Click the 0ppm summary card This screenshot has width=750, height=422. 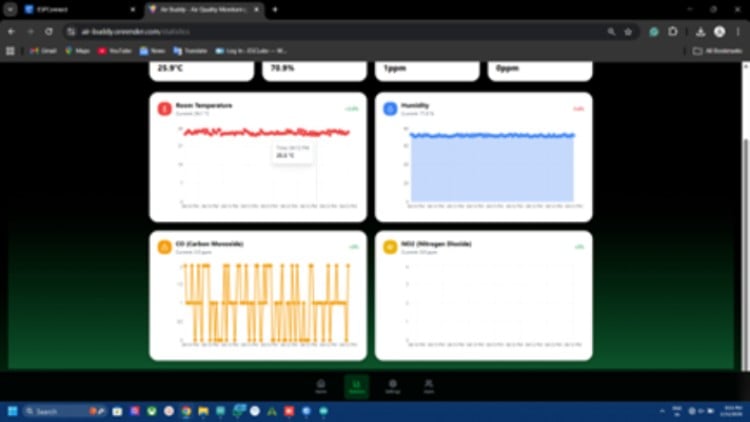pyautogui.click(x=540, y=71)
